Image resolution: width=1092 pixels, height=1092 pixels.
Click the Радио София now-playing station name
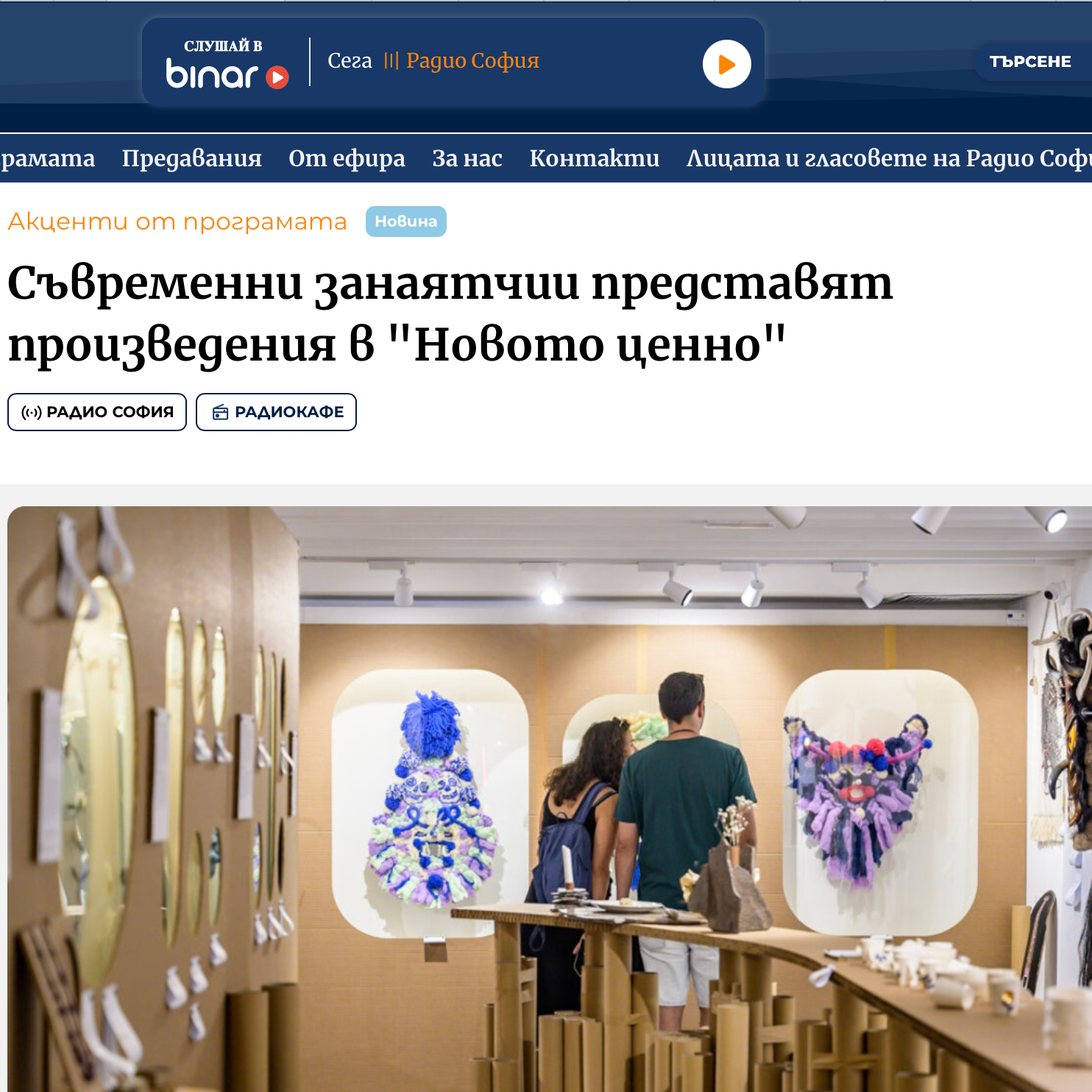[x=472, y=61]
